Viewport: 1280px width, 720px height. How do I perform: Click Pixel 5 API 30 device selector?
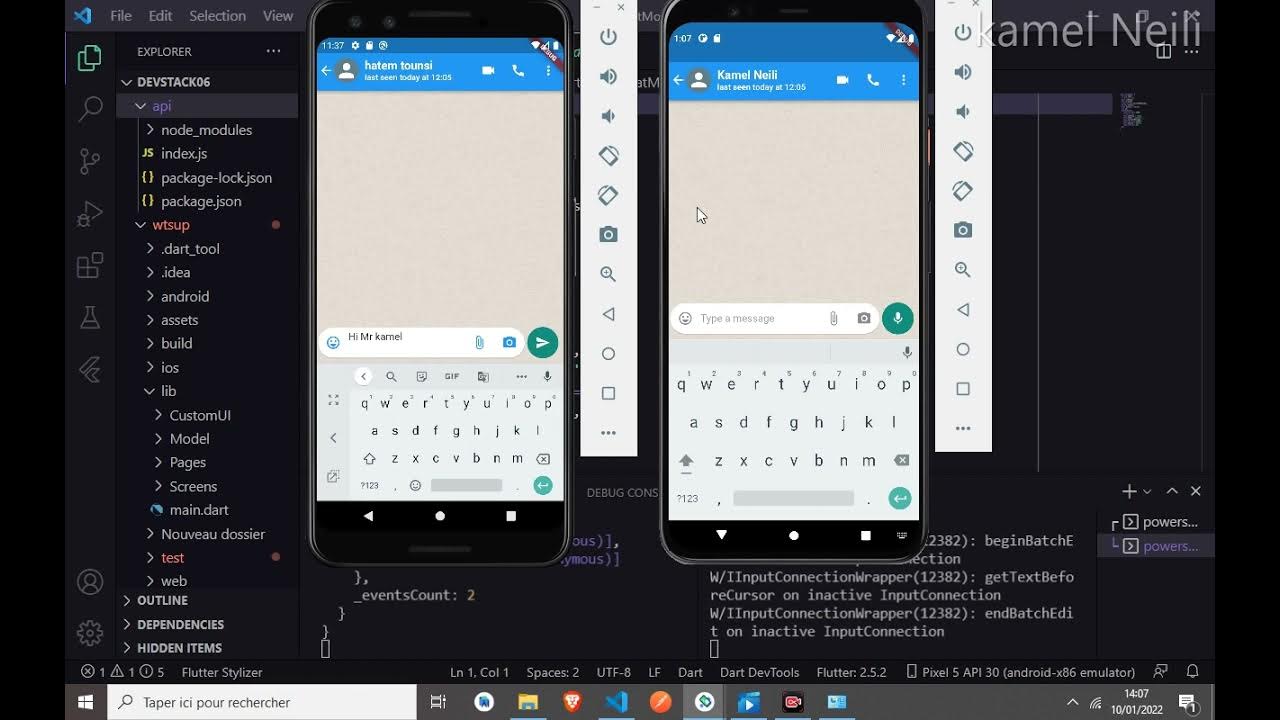coord(1020,672)
